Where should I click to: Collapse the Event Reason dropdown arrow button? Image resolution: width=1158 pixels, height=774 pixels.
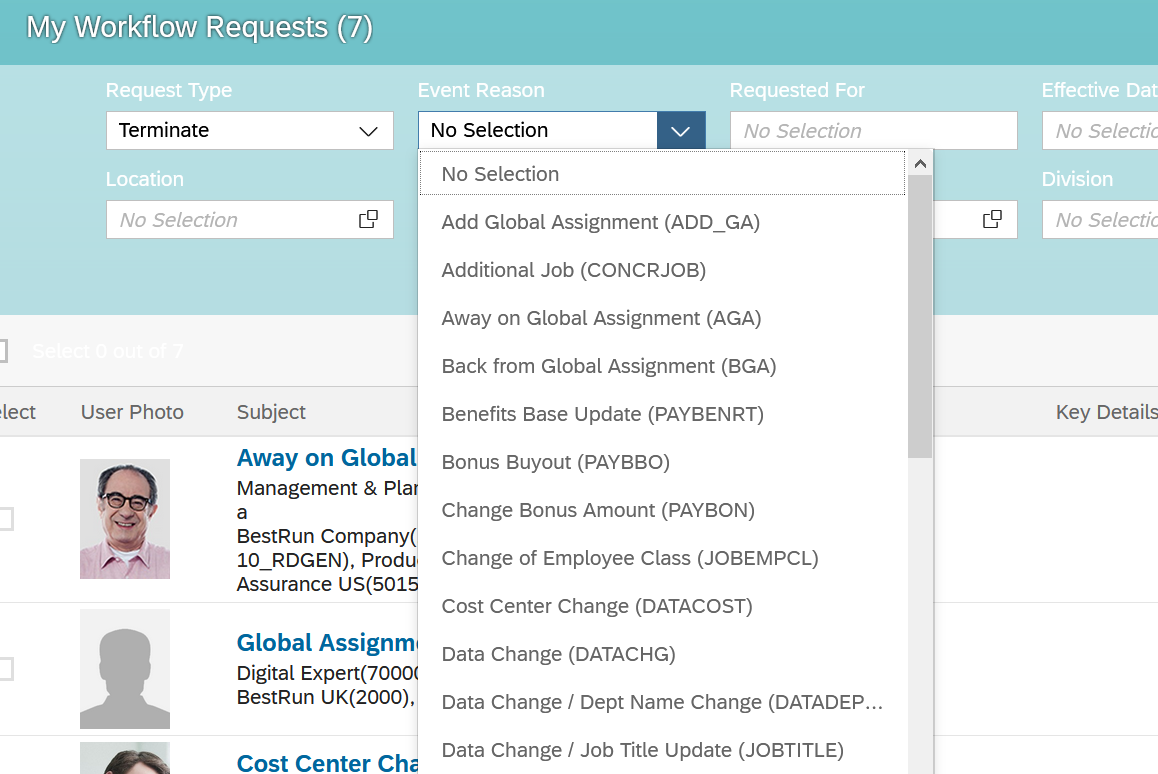[681, 131]
